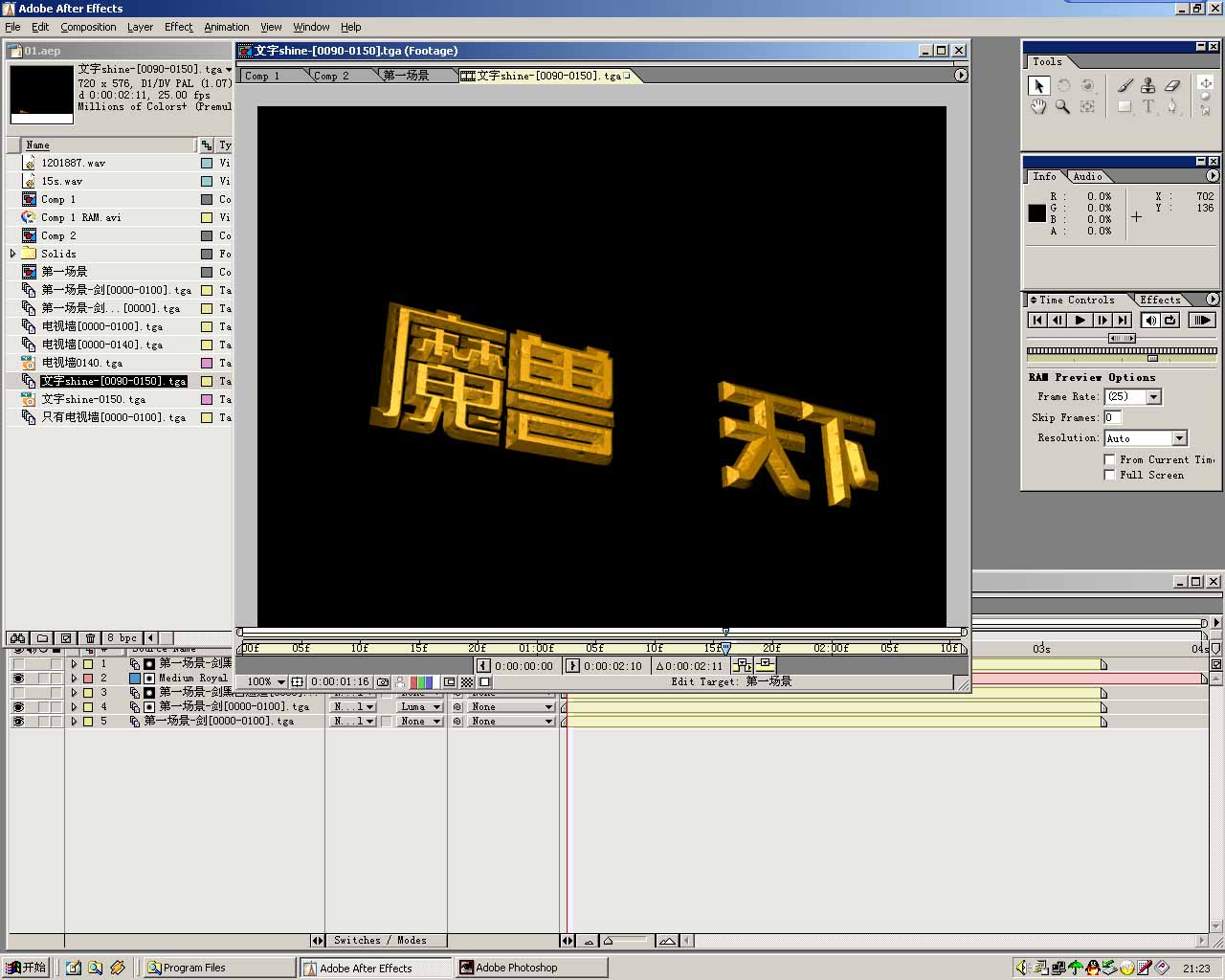
Task: Open Adobe Photoshop from the taskbar
Action: 531,968
